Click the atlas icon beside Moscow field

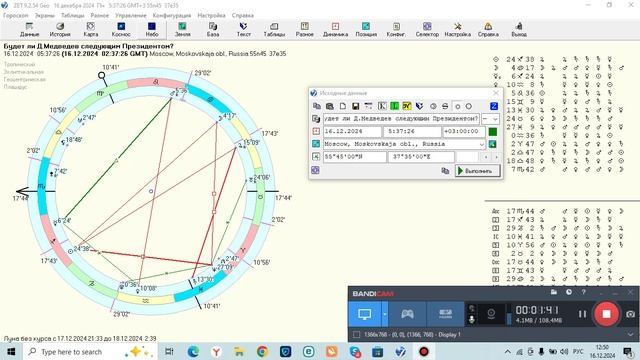point(316,144)
